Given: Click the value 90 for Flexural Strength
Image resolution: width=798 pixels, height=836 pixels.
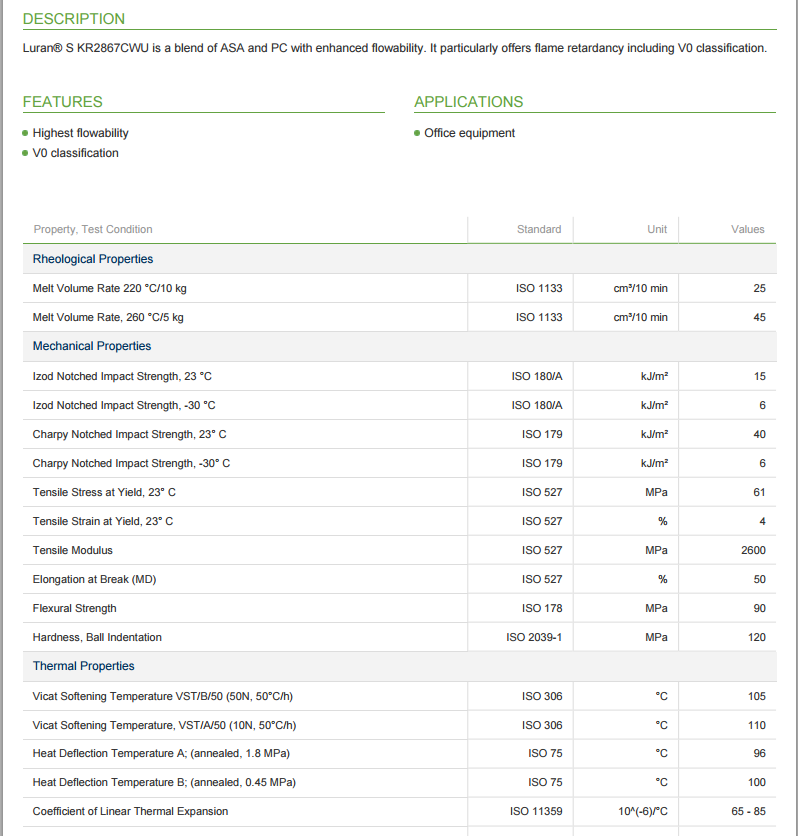Looking at the screenshot, I should [x=759, y=608].
